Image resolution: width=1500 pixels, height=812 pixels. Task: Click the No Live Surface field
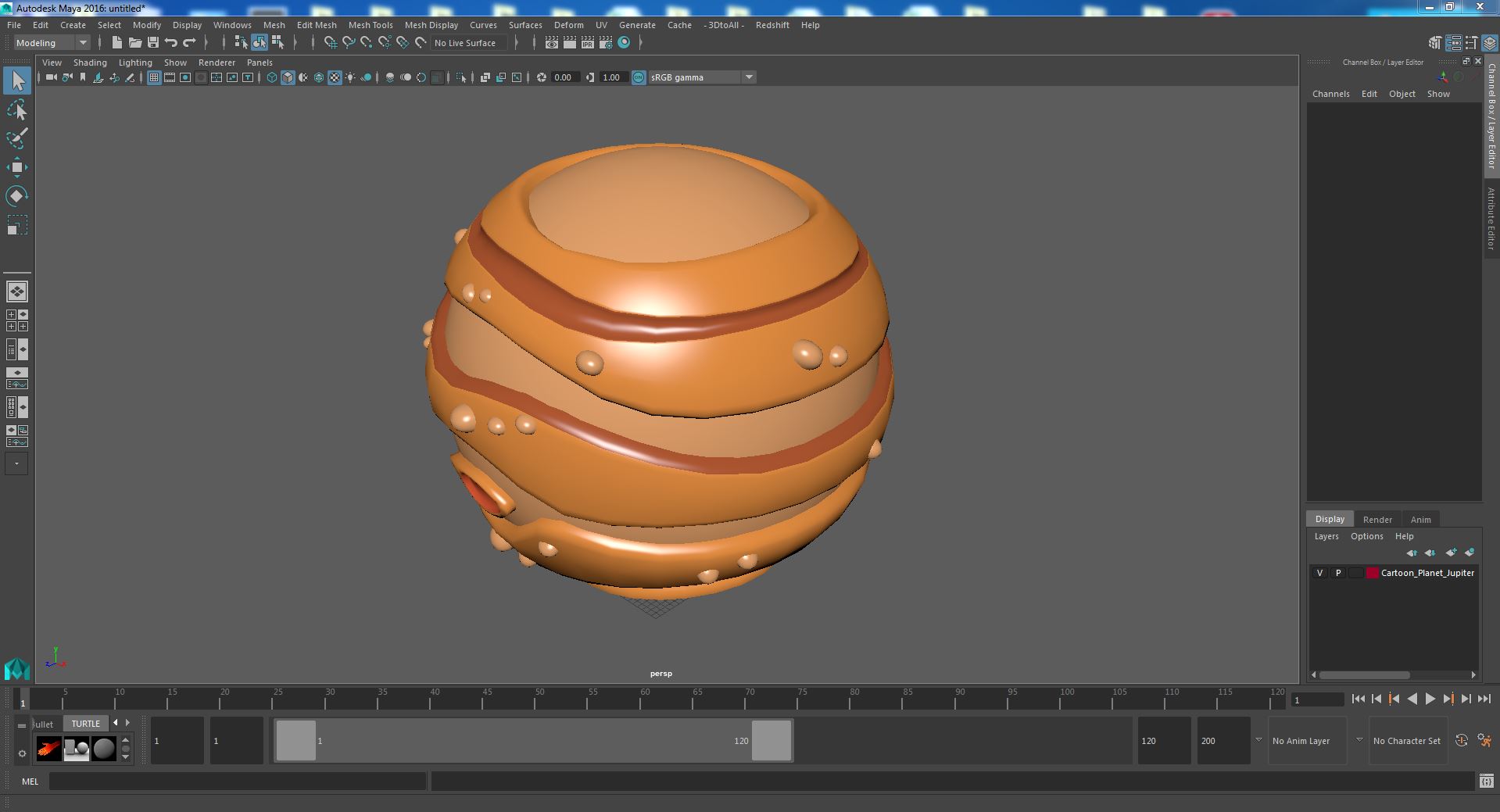tap(468, 43)
